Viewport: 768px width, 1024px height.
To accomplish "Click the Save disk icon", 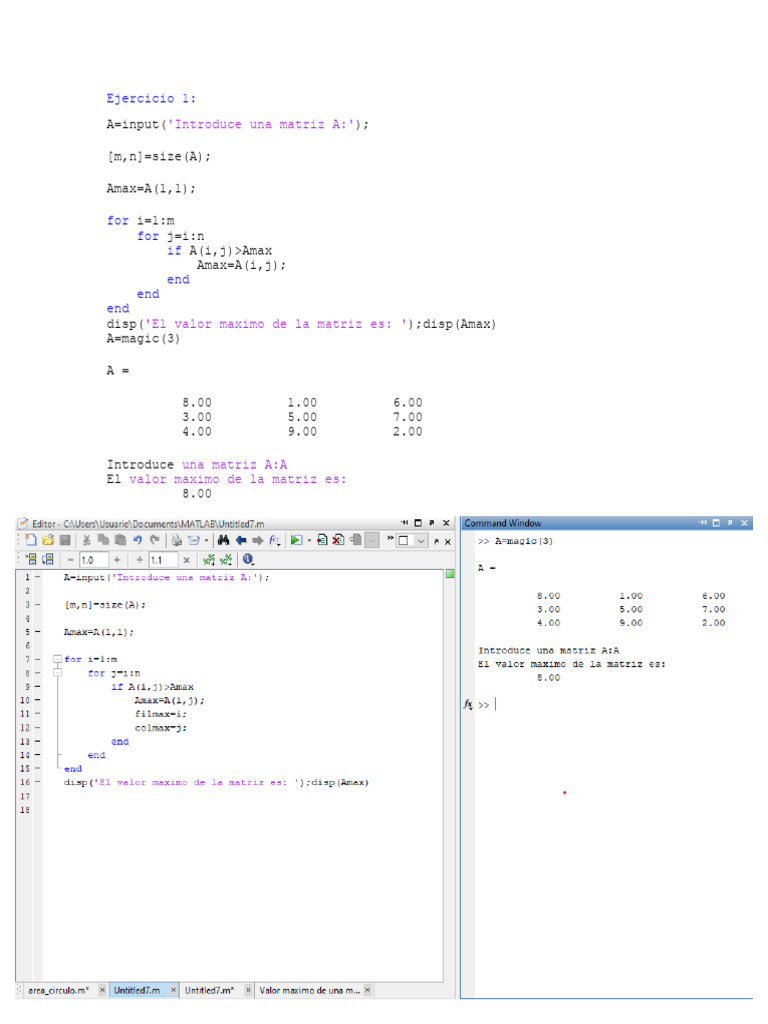I will click(64, 540).
